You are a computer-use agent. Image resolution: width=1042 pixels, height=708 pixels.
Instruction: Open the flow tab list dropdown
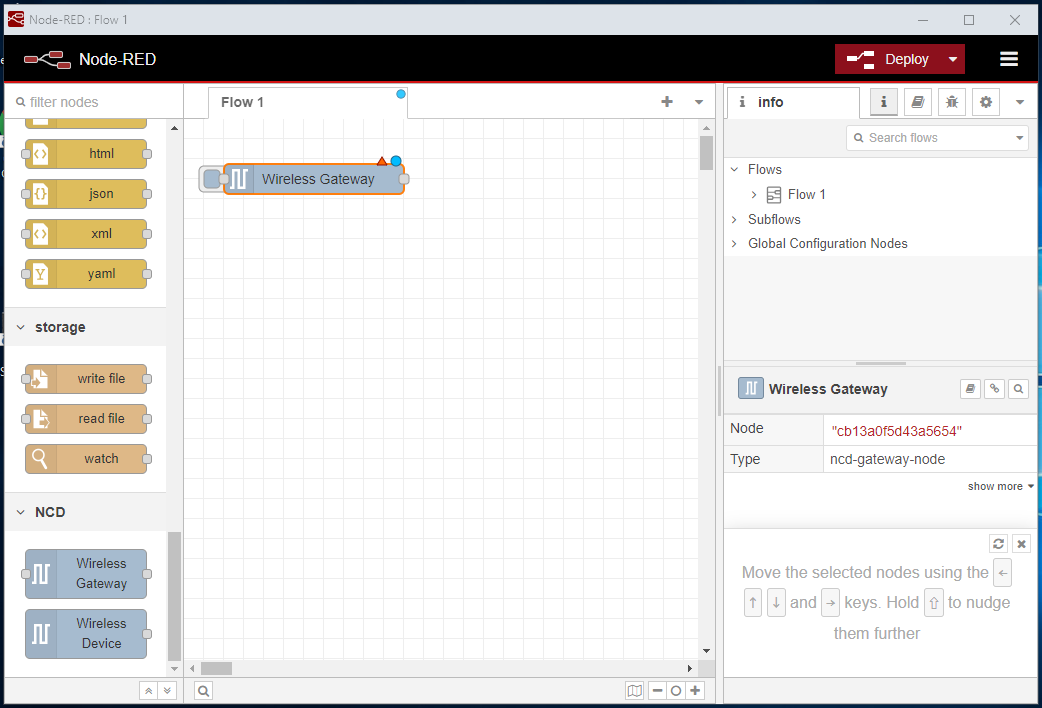point(698,102)
